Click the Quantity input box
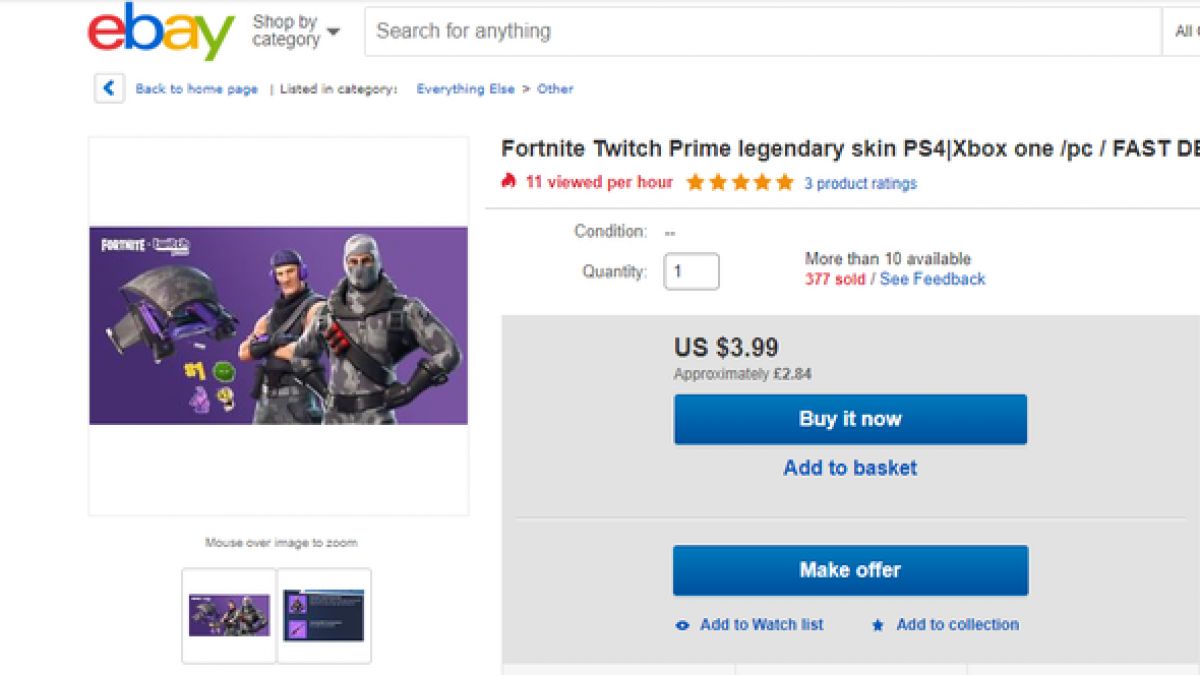 (691, 271)
